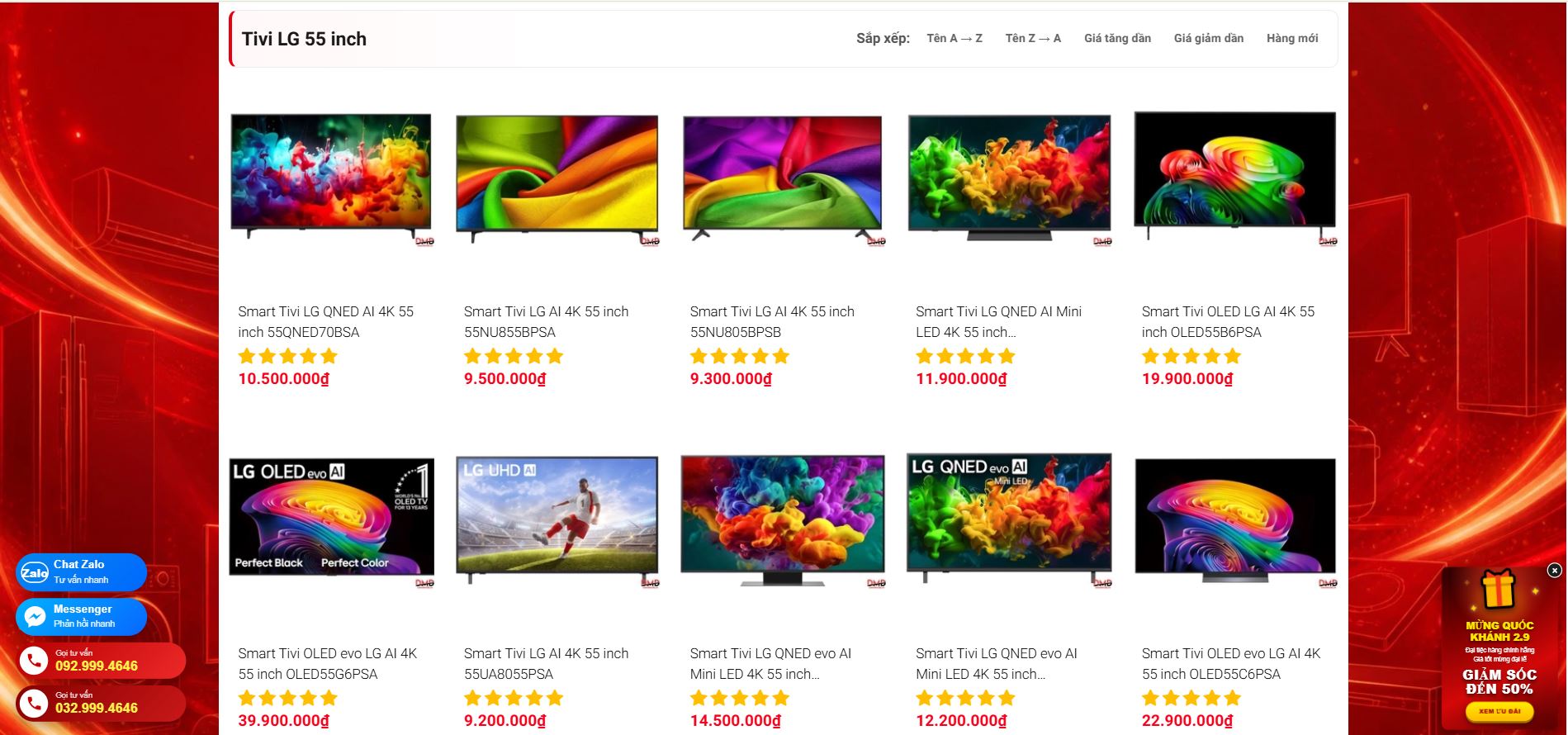Click 55QNED70BSA TV thumbnail
Viewport: 1568px width, 735px height.
(331, 178)
